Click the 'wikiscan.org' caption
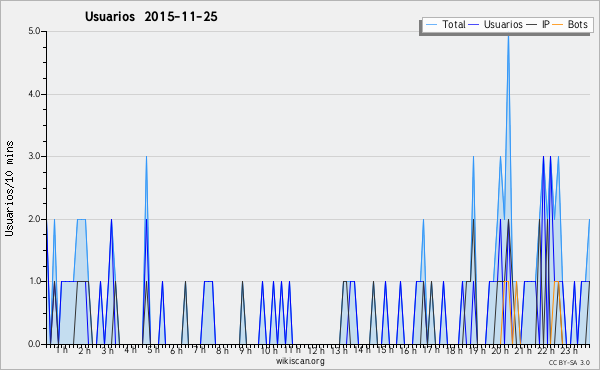This screenshot has height=370, width=600. 300,361
